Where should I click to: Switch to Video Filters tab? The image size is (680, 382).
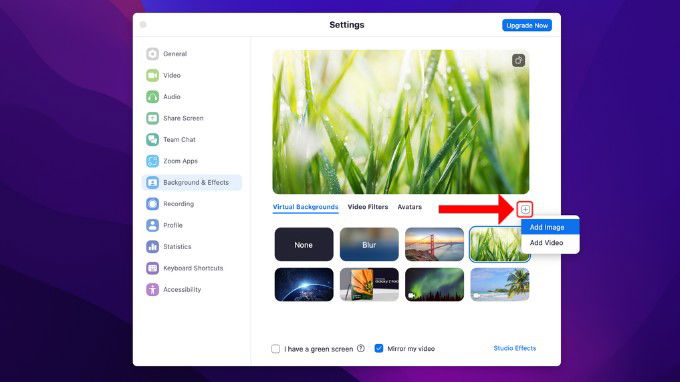click(x=368, y=207)
